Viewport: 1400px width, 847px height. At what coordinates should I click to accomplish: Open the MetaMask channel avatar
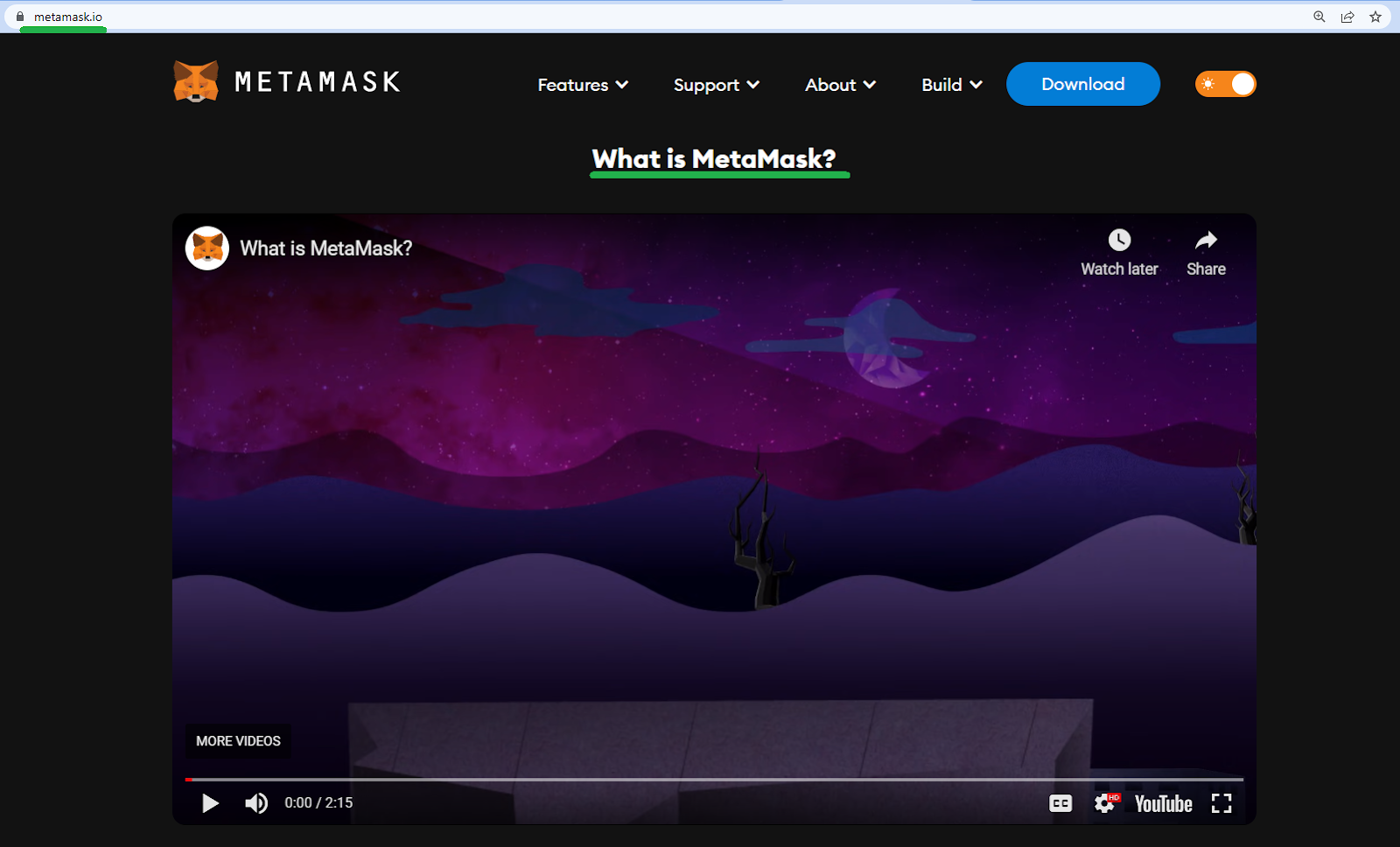207,248
